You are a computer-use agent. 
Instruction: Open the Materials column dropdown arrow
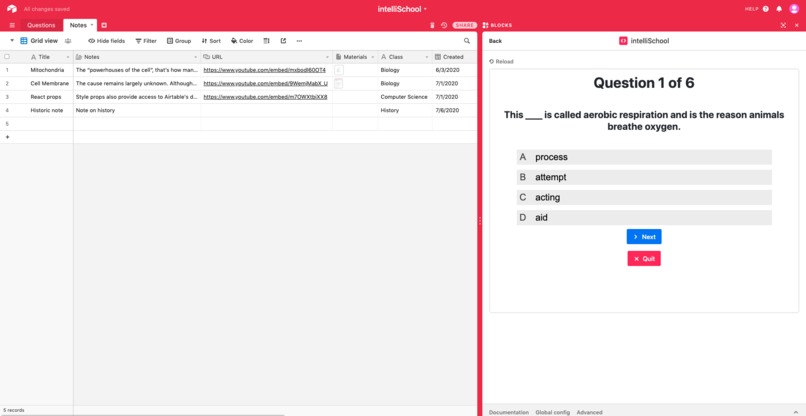pos(373,57)
